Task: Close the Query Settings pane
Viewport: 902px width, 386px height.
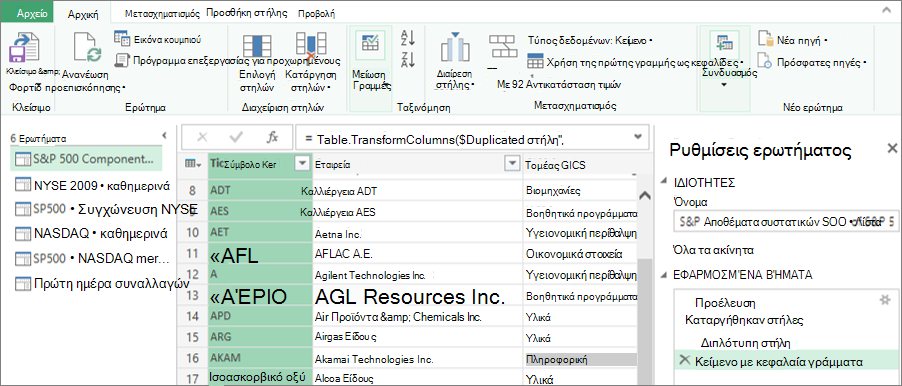Action: (x=892, y=149)
